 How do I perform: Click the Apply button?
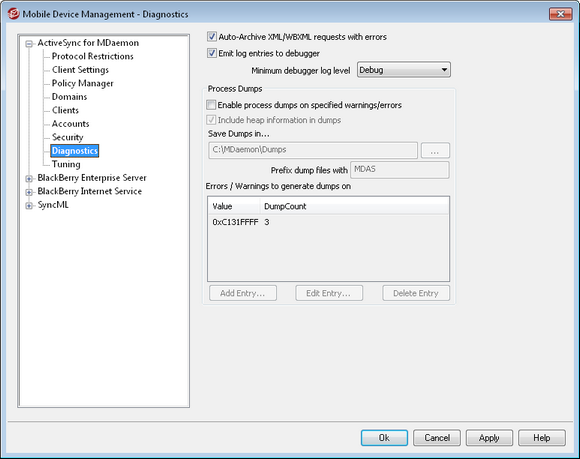coord(489,438)
